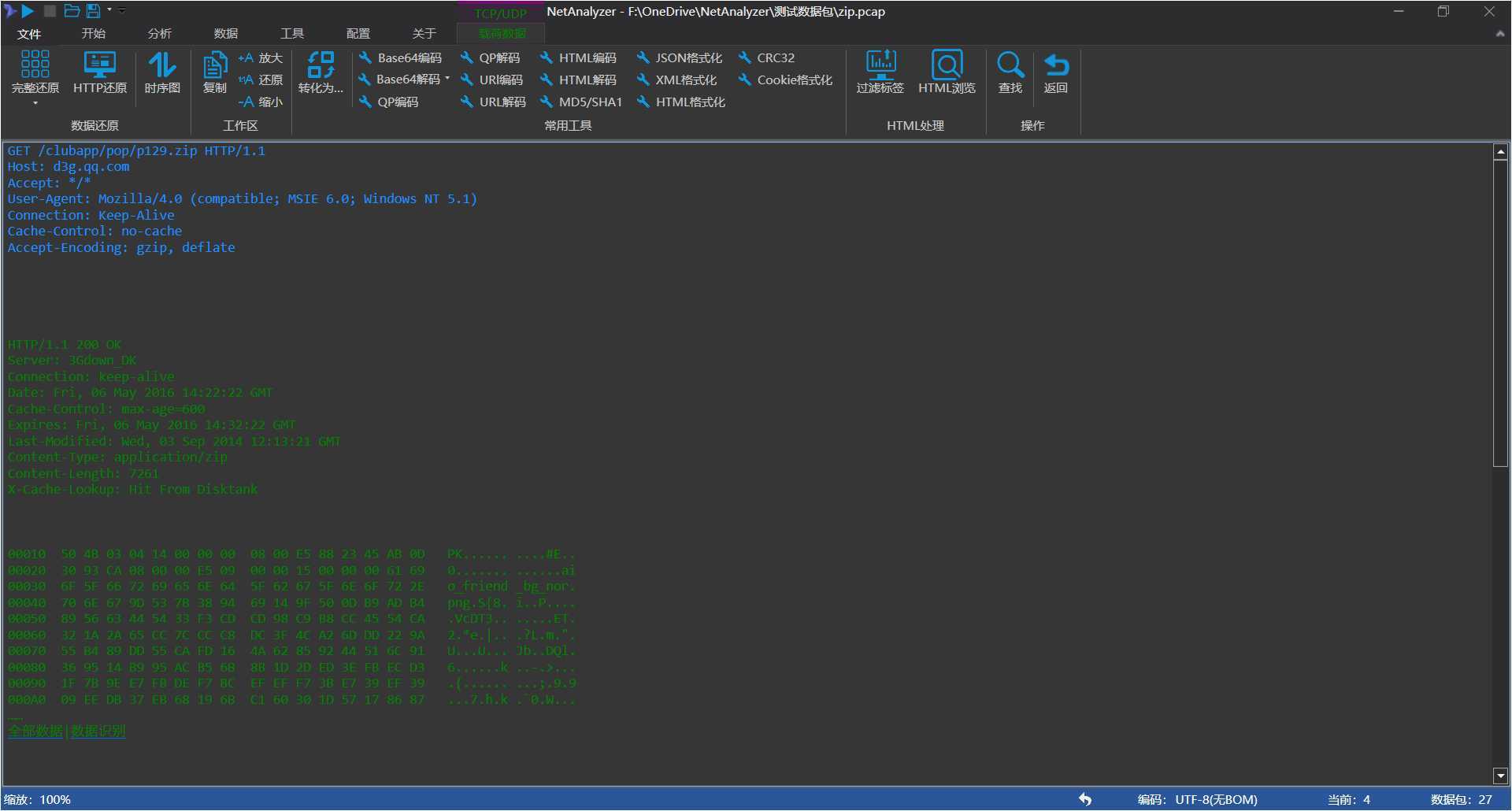The height and width of the screenshot is (811, 1512).
Task: Switch to 配置 ribbon tab
Action: [x=358, y=34]
